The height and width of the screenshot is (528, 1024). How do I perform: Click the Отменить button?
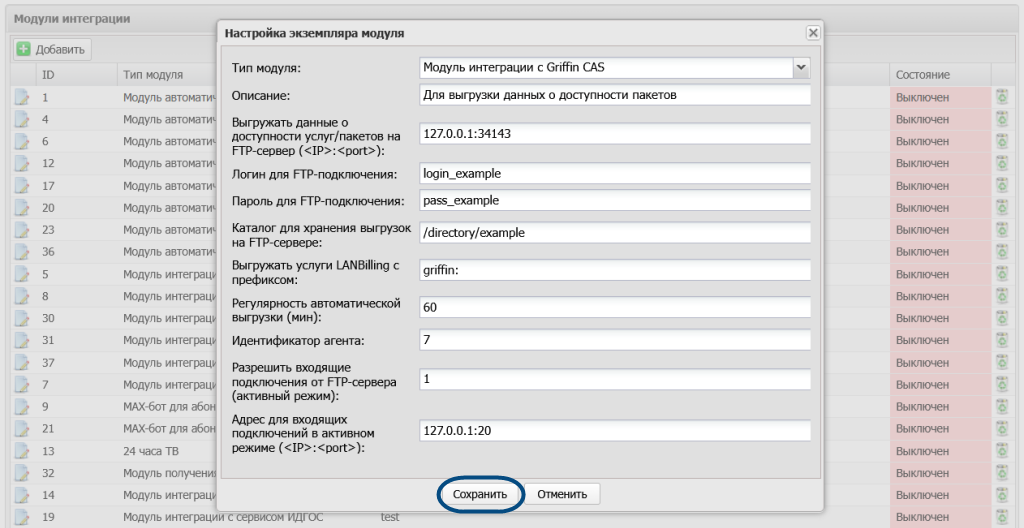(x=562, y=494)
